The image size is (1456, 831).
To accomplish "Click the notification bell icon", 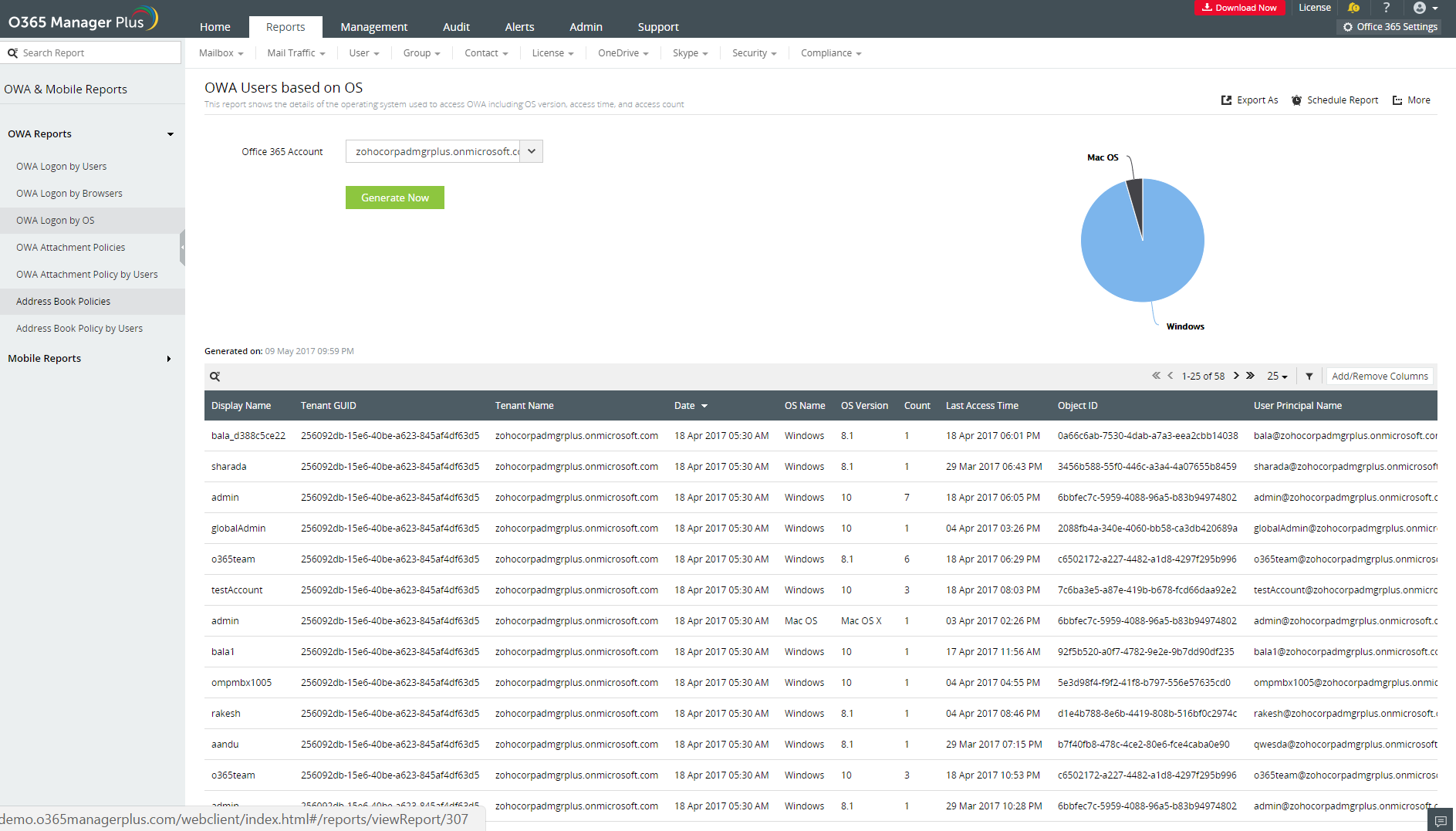I will [x=1353, y=8].
